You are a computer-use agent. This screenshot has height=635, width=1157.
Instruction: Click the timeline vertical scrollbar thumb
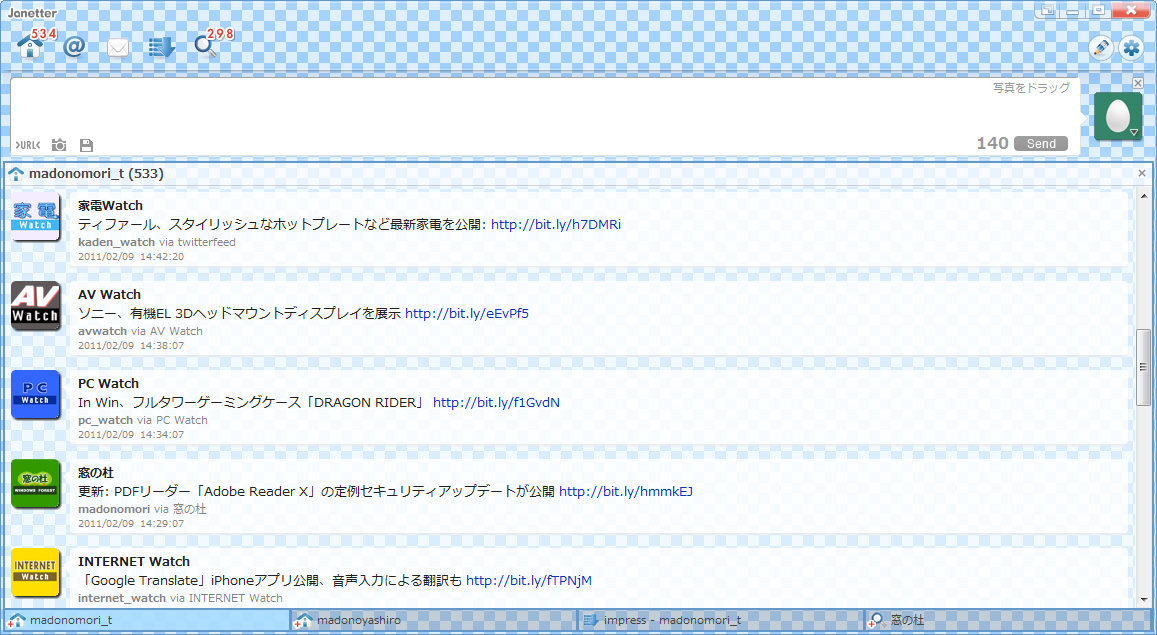(1144, 367)
